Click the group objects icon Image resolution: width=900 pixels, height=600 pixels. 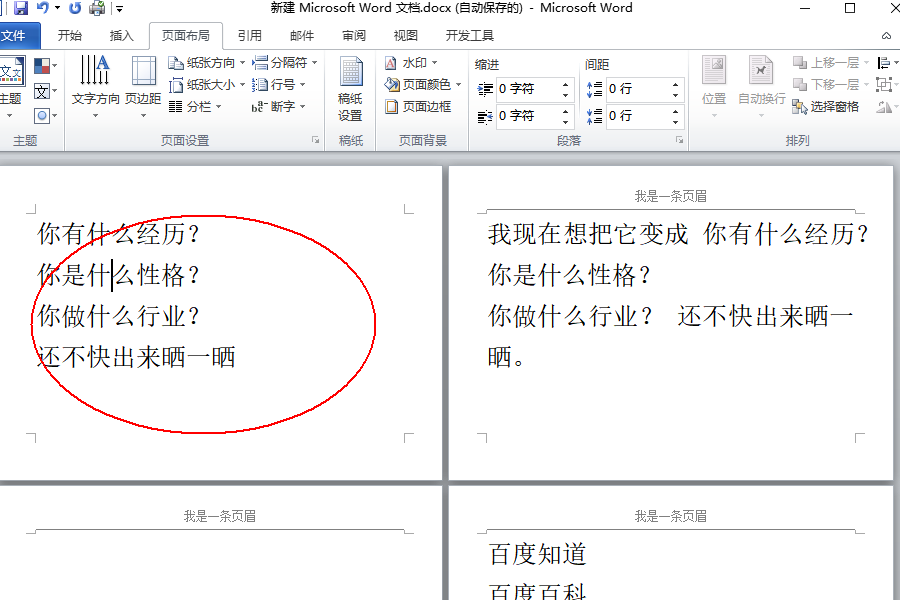pyautogui.click(x=887, y=85)
